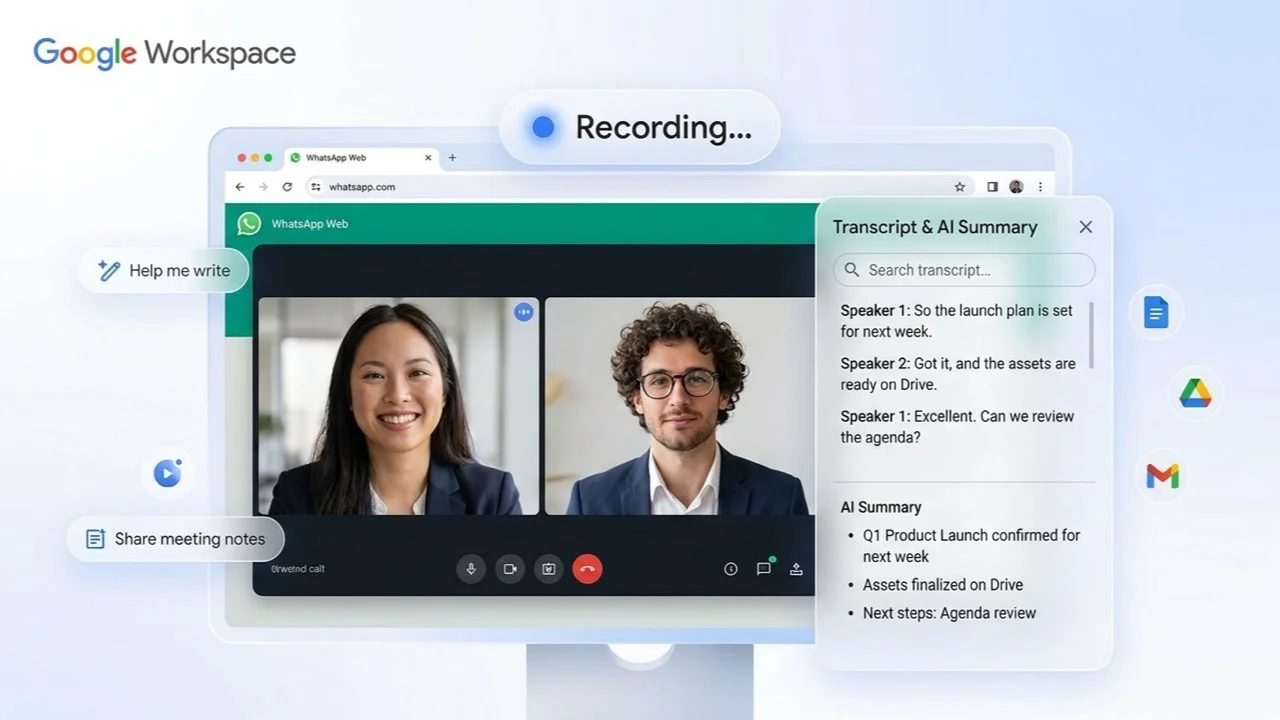Toggle the camera in the call
Screen dimensions: 1280x720
pyautogui.click(x=510, y=569)
